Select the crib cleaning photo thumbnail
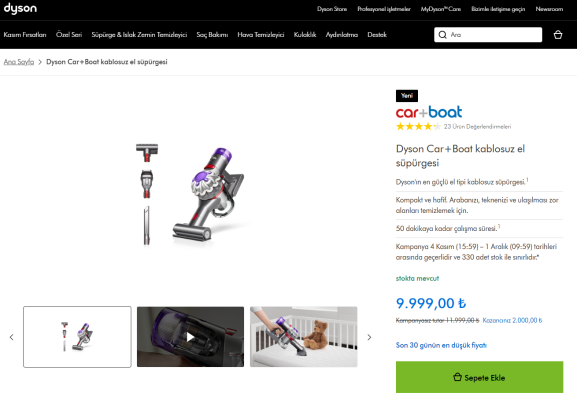577x400 pixels. (304, 337)
